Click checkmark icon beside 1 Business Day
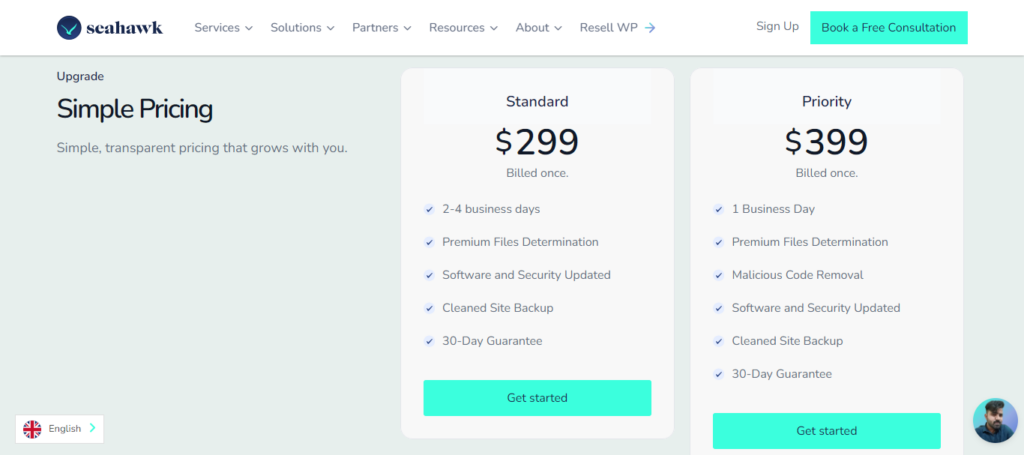This screenshot has height=455, width=1024. point(719,209)
